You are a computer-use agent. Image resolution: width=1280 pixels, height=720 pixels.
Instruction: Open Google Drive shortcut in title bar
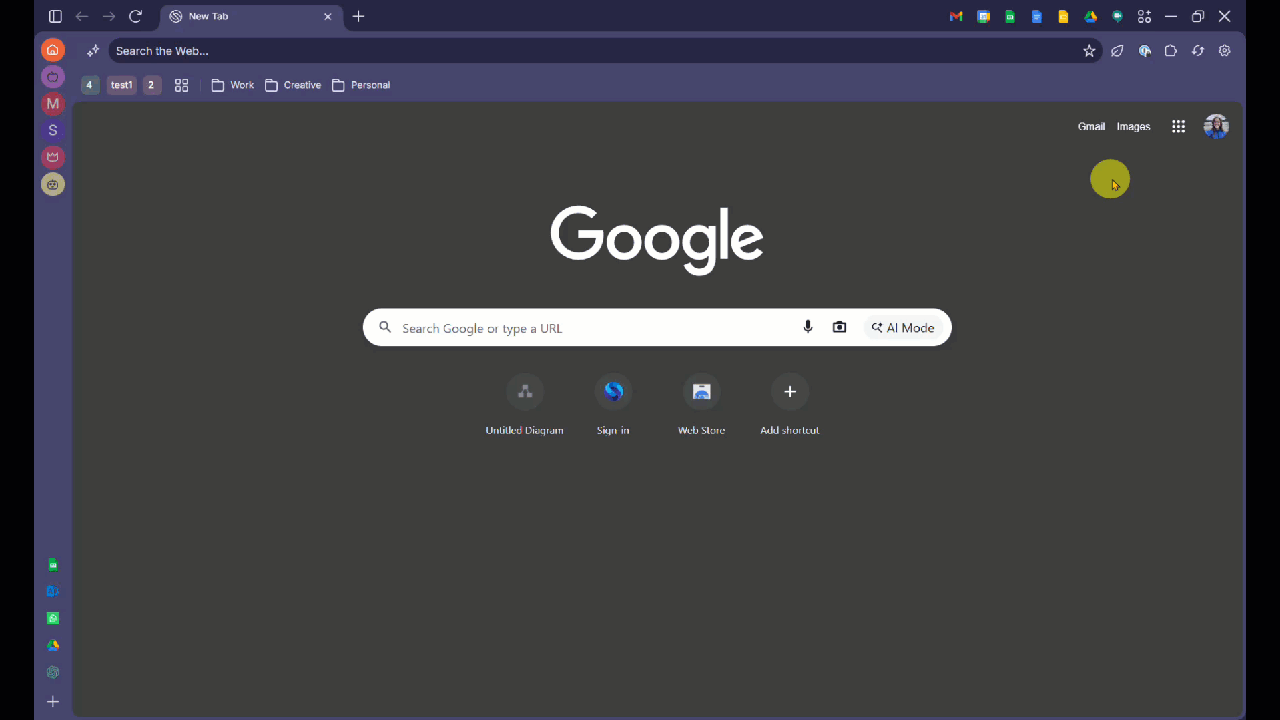[1091, 16]
